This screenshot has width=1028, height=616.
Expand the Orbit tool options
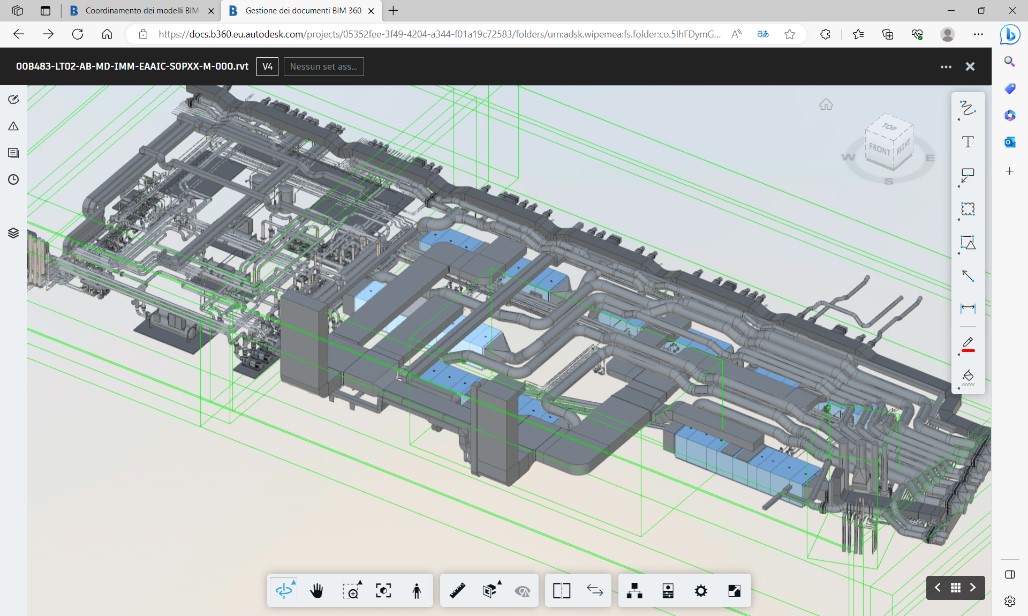[293, 582]
